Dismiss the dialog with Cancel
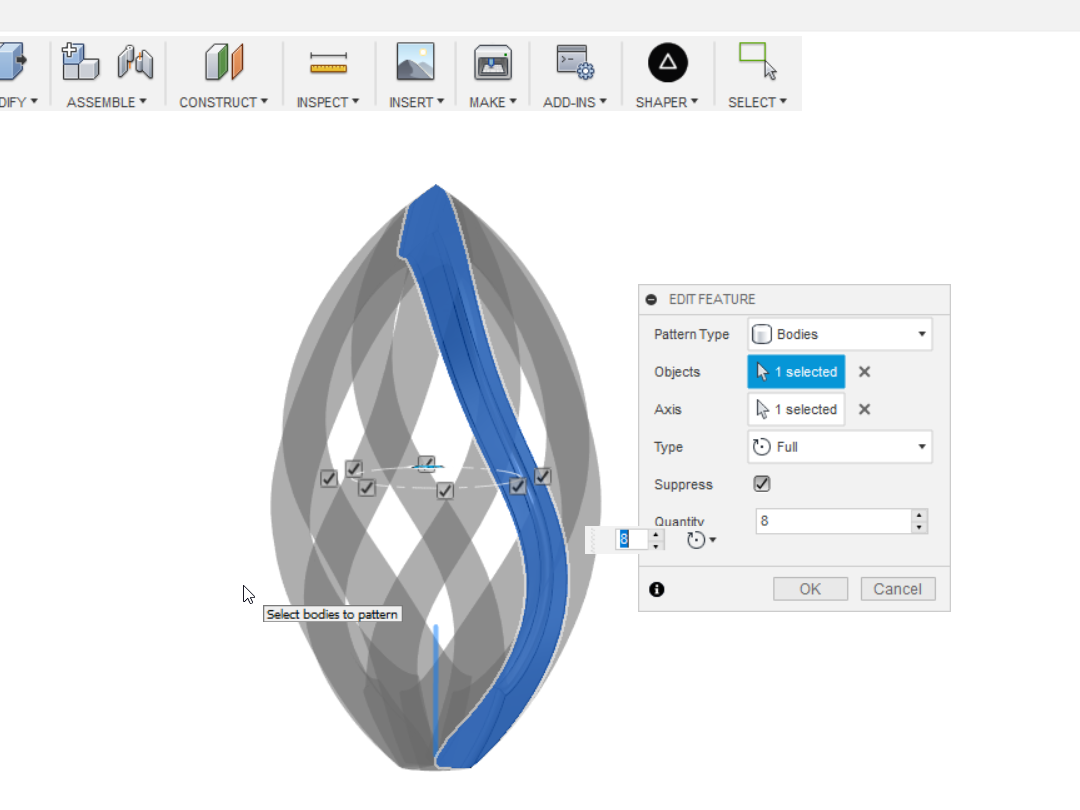This screenshot has height=810, width=1080. [x=897, y=588]
